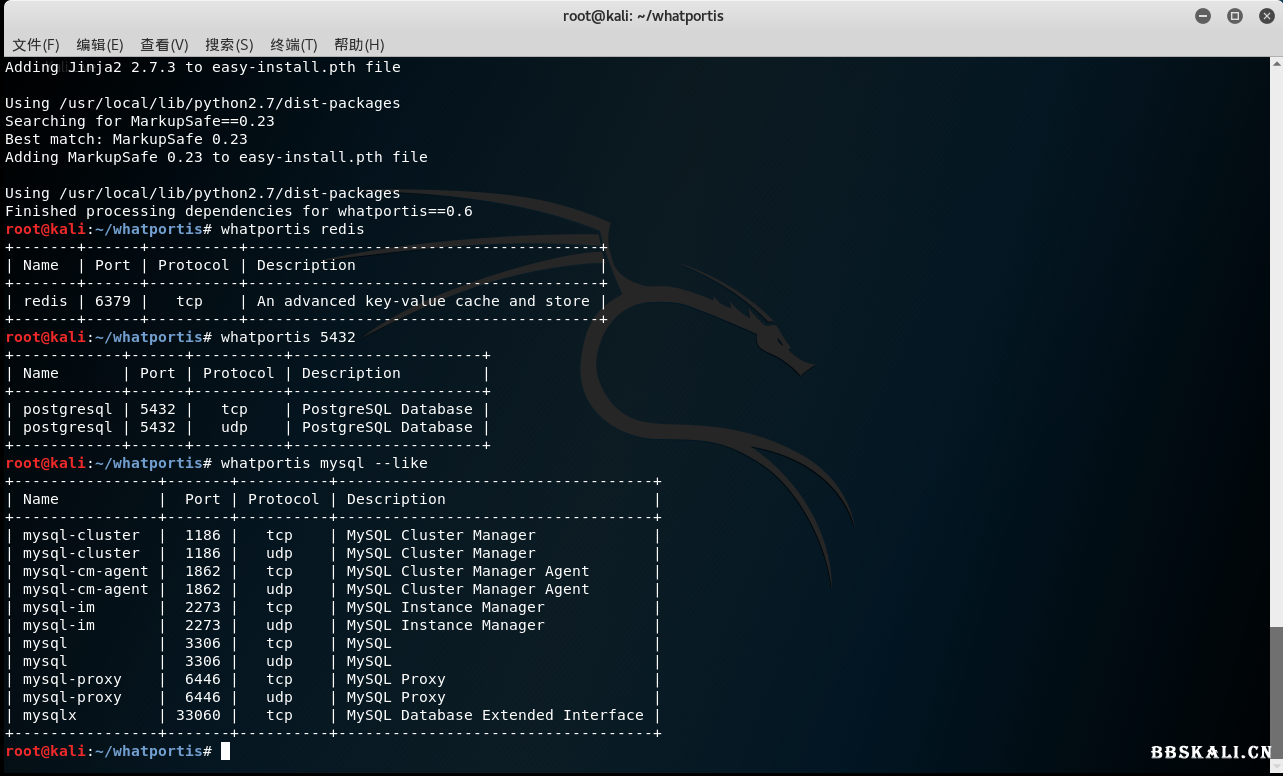1283x776 pixels.
Task: Click the 'whatportis mysql --like' command text
Action: [324, 463]
